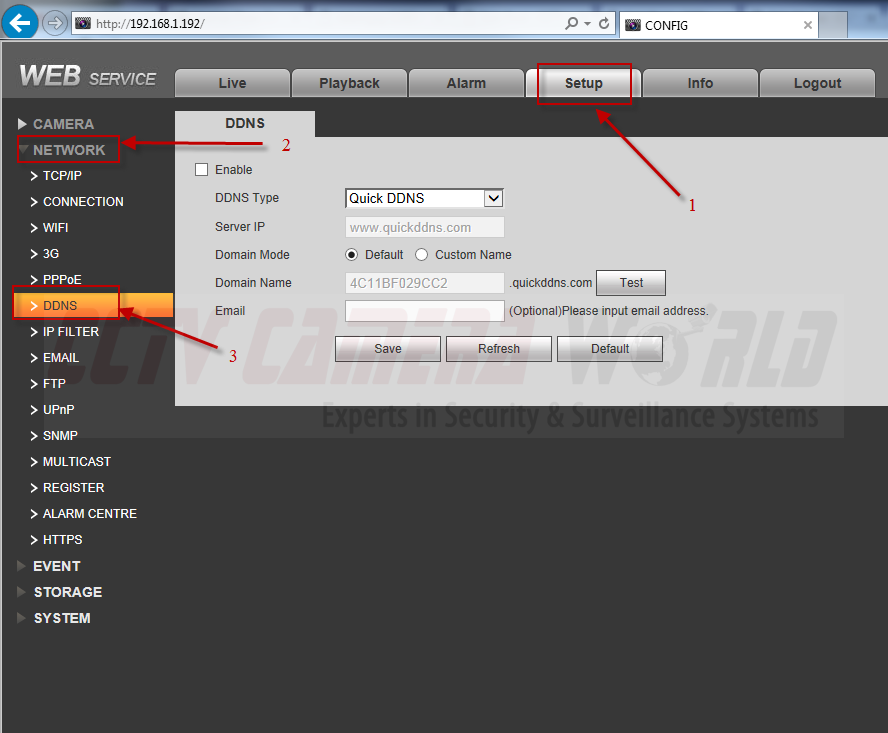Switch to the Playback tab

pyautogui.click(x=349, y=83)
